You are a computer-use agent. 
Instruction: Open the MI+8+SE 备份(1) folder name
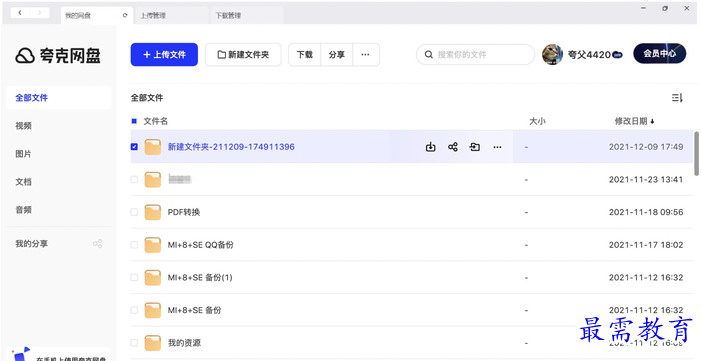click(200, 277)
